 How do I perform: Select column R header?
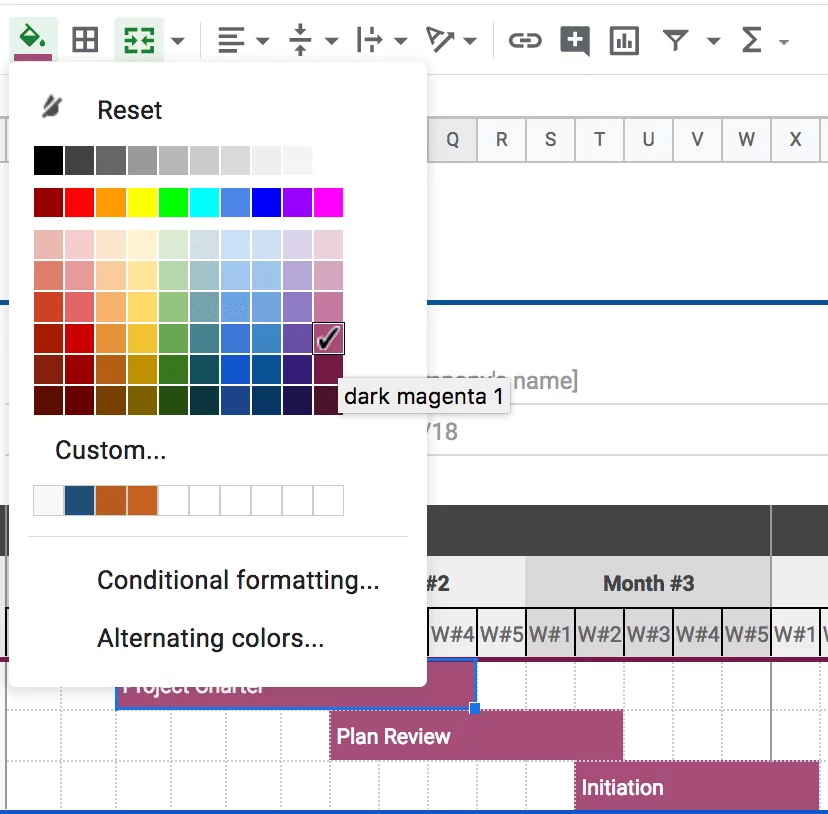tap(502, 139)
